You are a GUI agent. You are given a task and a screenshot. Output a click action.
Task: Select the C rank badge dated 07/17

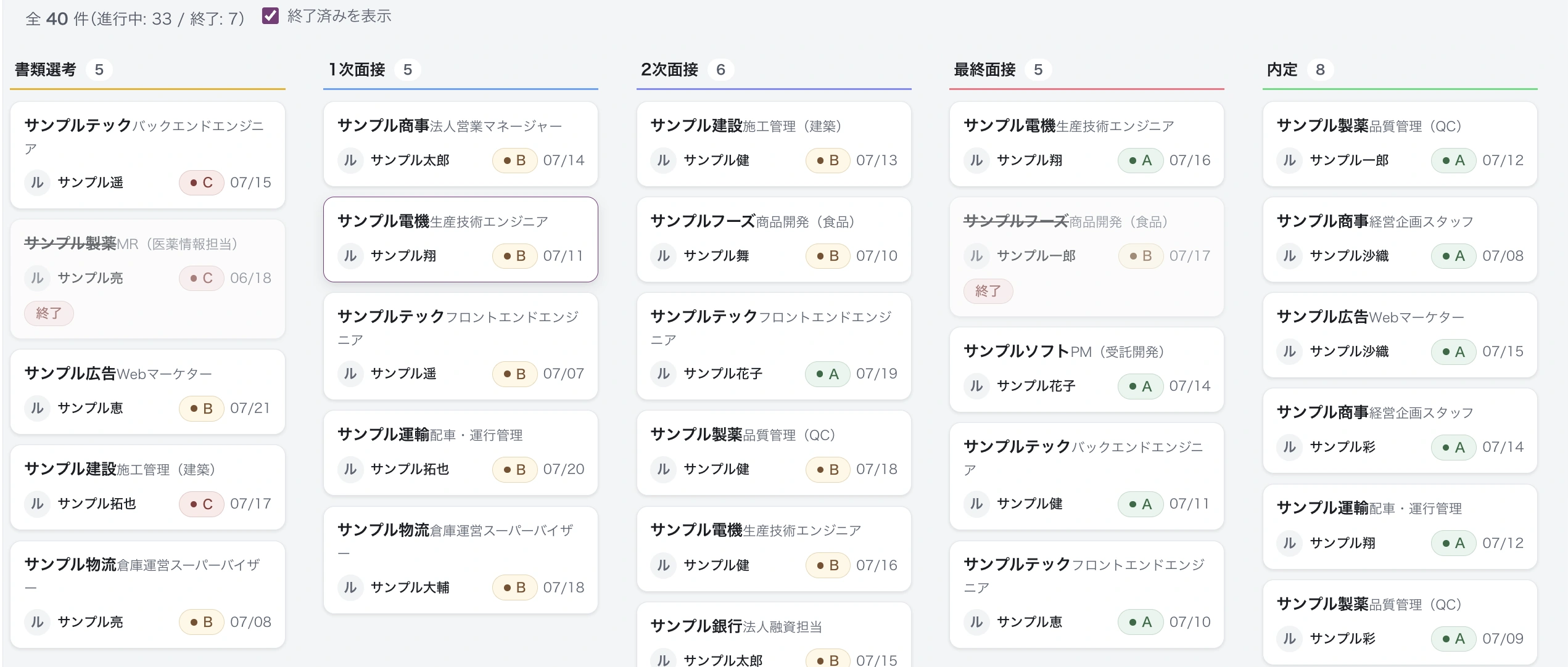(x=201, y=504)
